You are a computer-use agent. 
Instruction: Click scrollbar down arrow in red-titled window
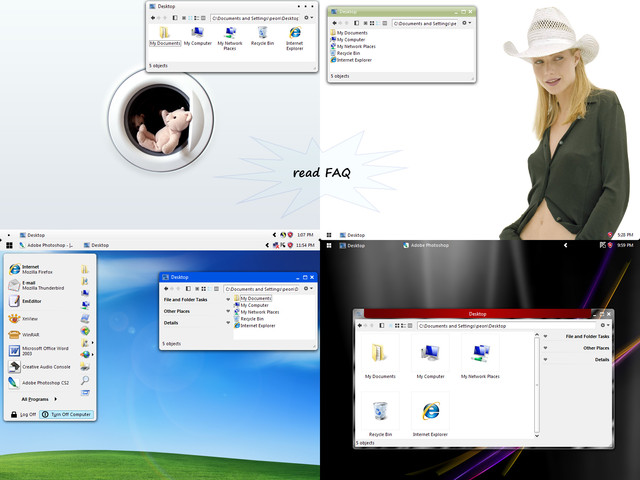(x=537, y=436)
